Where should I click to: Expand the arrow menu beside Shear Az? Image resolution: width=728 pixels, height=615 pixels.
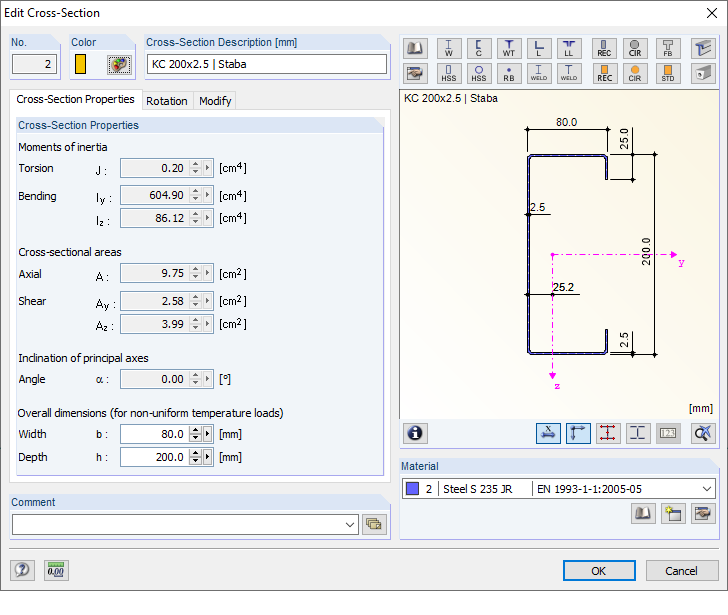208,324
